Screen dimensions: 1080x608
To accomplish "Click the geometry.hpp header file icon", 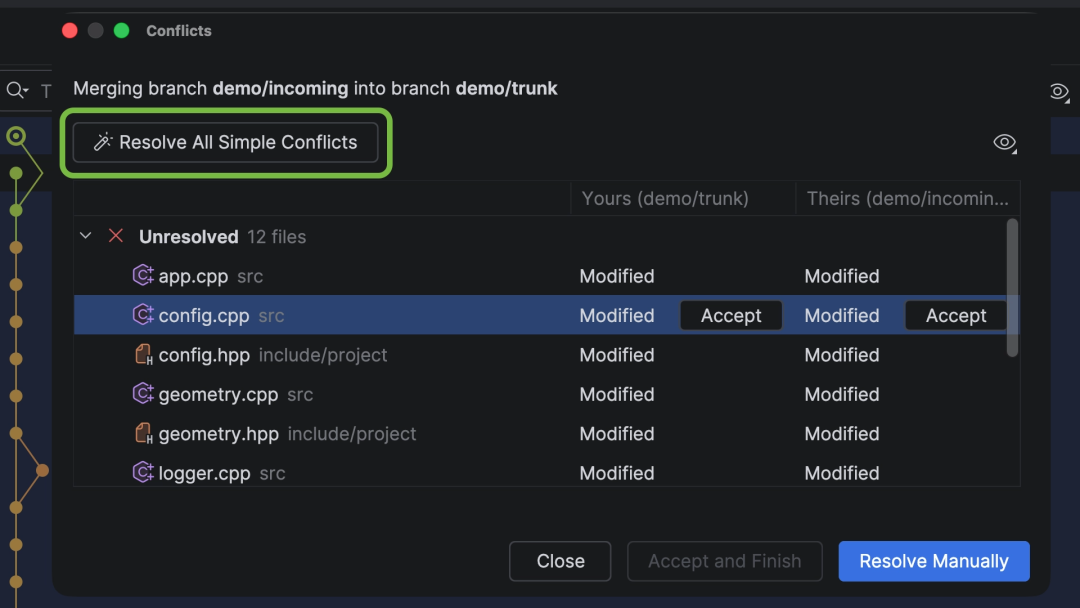I will click(x=143, y=433).
